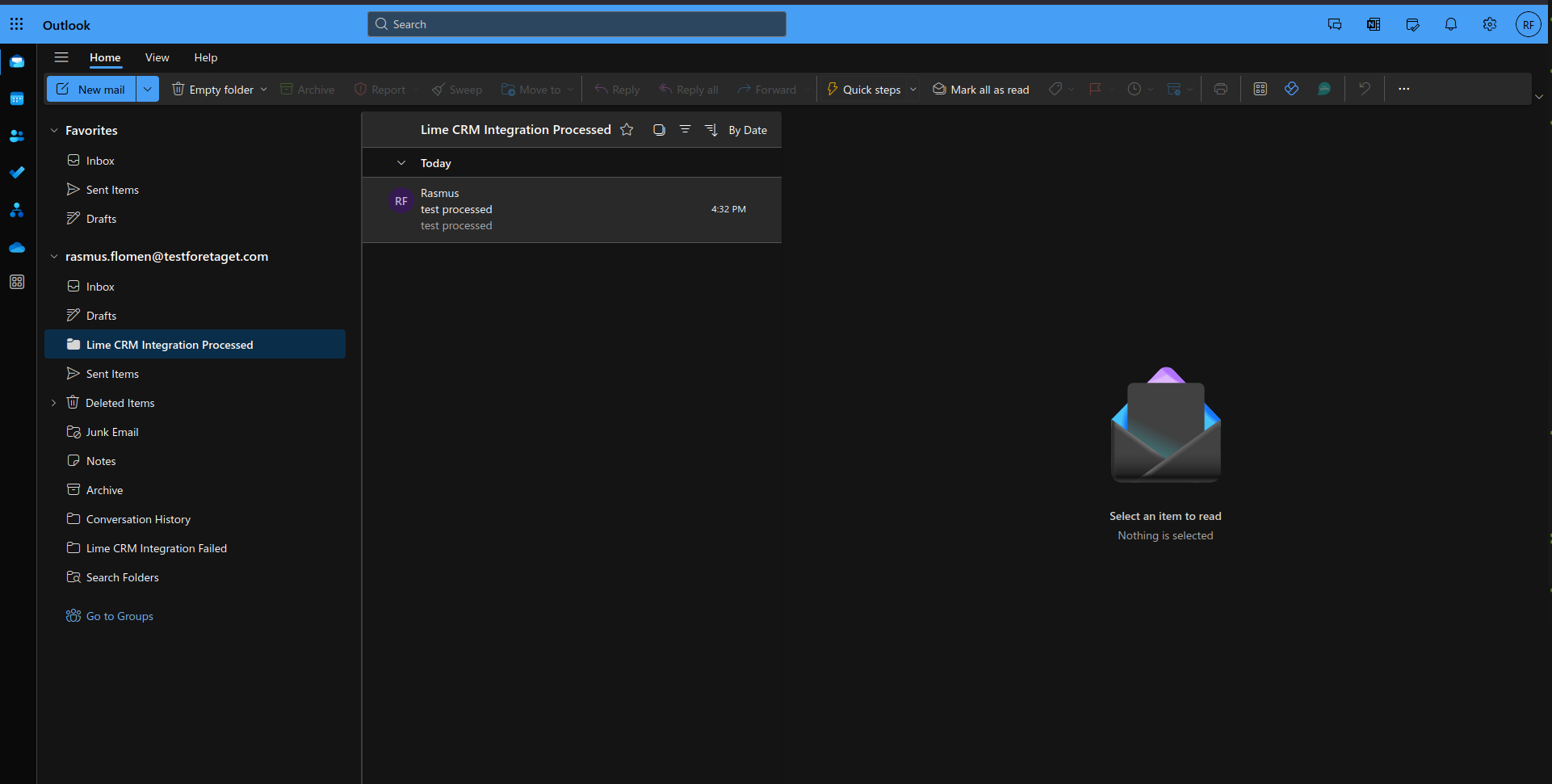Open the More apps icon in left rail
Viewport: 1552px width, 784px height.
[17, 282]
